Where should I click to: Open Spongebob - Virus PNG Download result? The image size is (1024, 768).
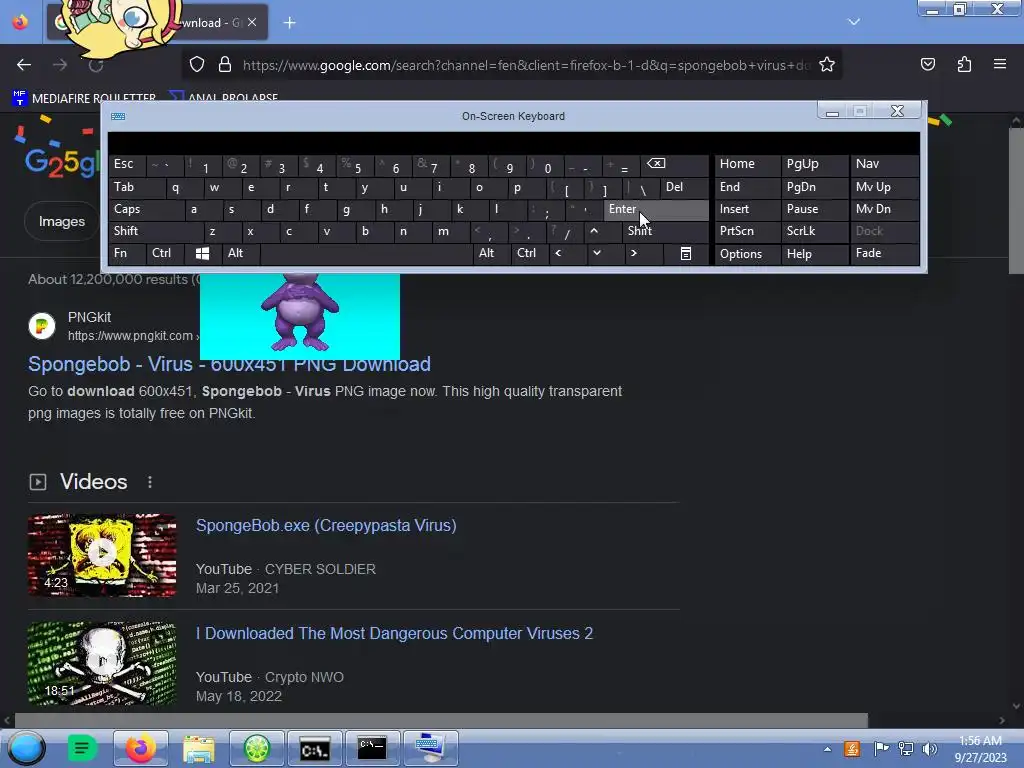(229, 364)
